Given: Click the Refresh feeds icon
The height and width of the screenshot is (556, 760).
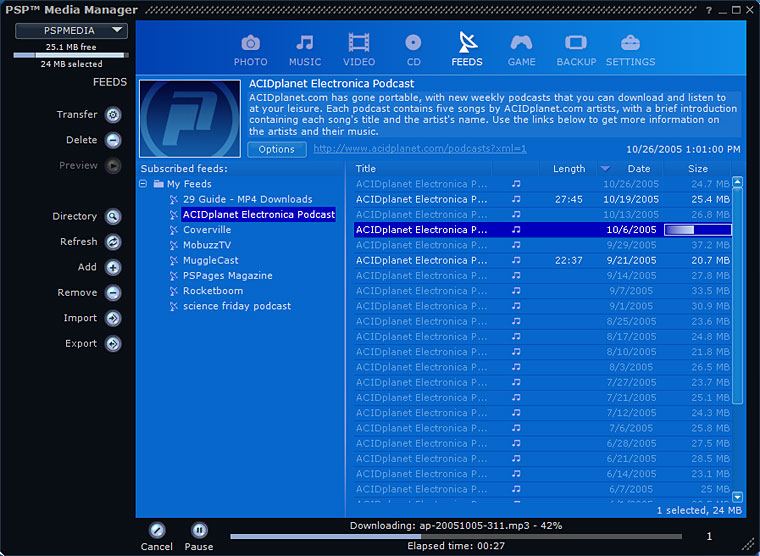Looking at the screenshot, I should [113, 242].
